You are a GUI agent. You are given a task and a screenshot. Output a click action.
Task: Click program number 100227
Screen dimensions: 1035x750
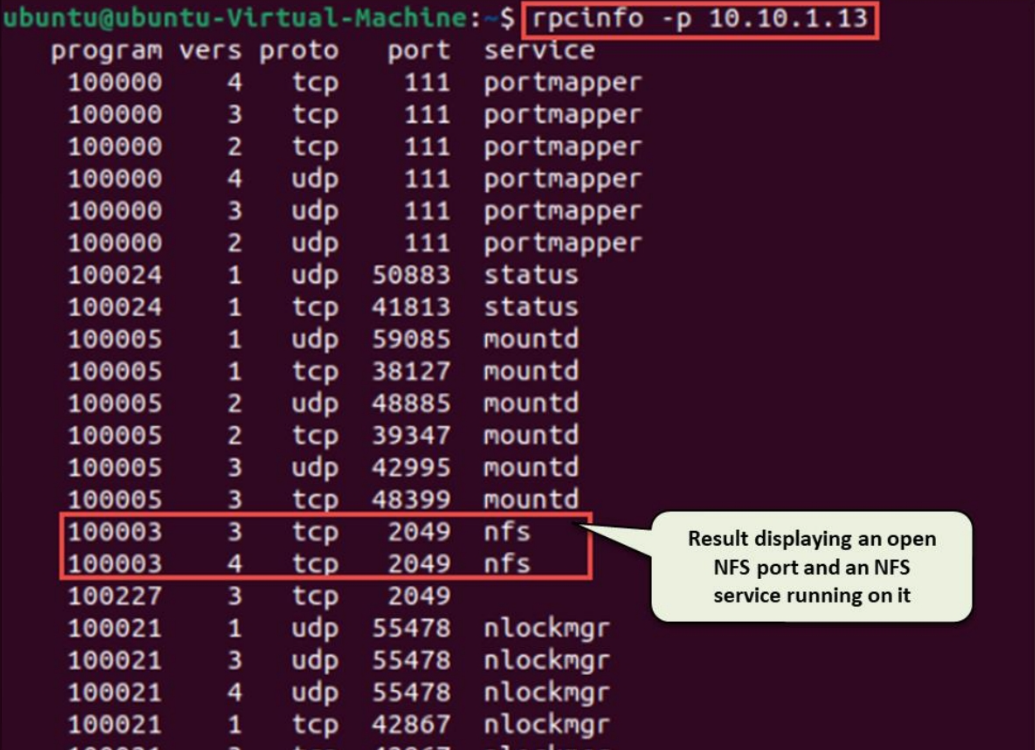114,596
